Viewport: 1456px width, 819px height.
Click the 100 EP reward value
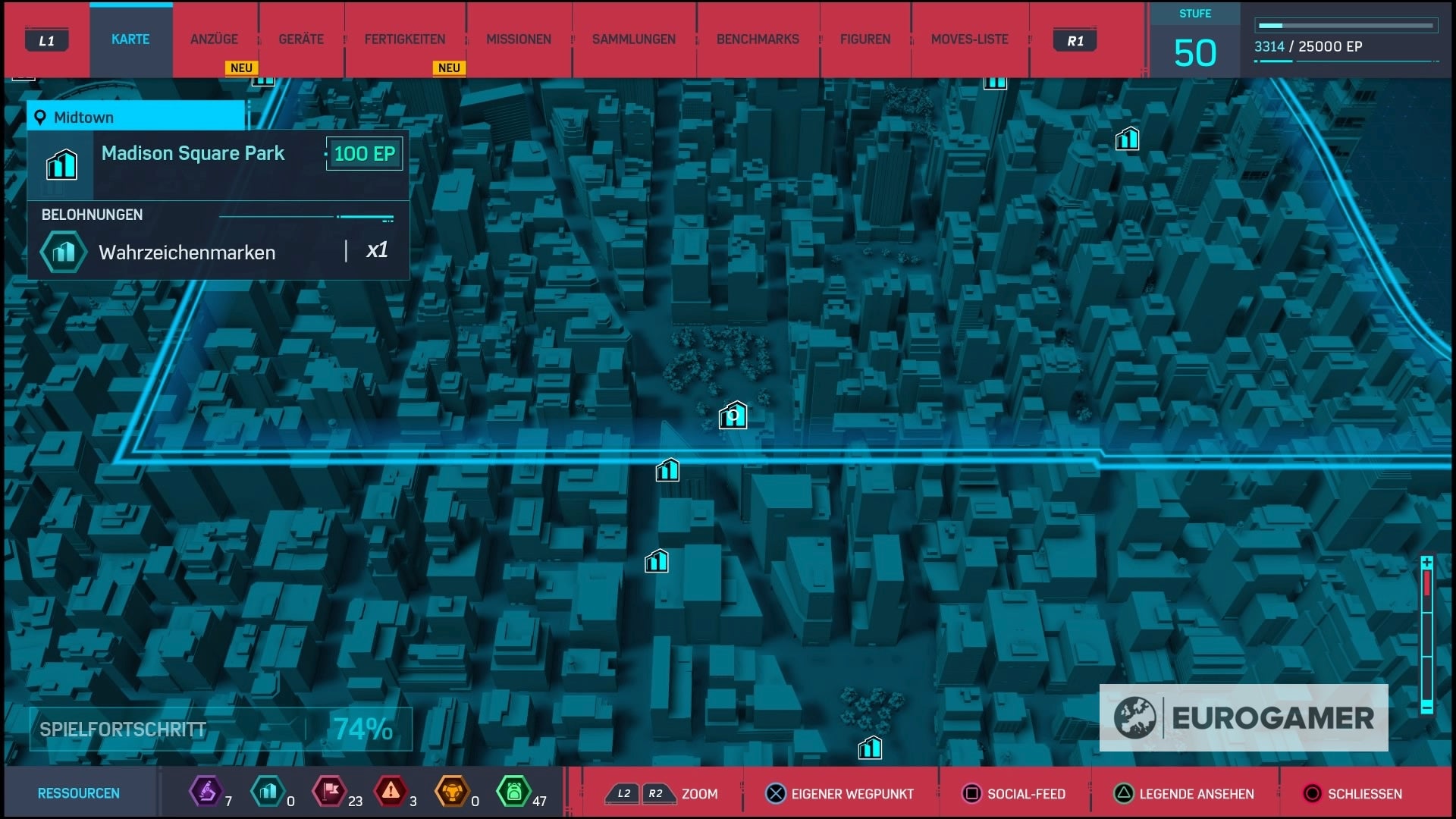[364, 154]
